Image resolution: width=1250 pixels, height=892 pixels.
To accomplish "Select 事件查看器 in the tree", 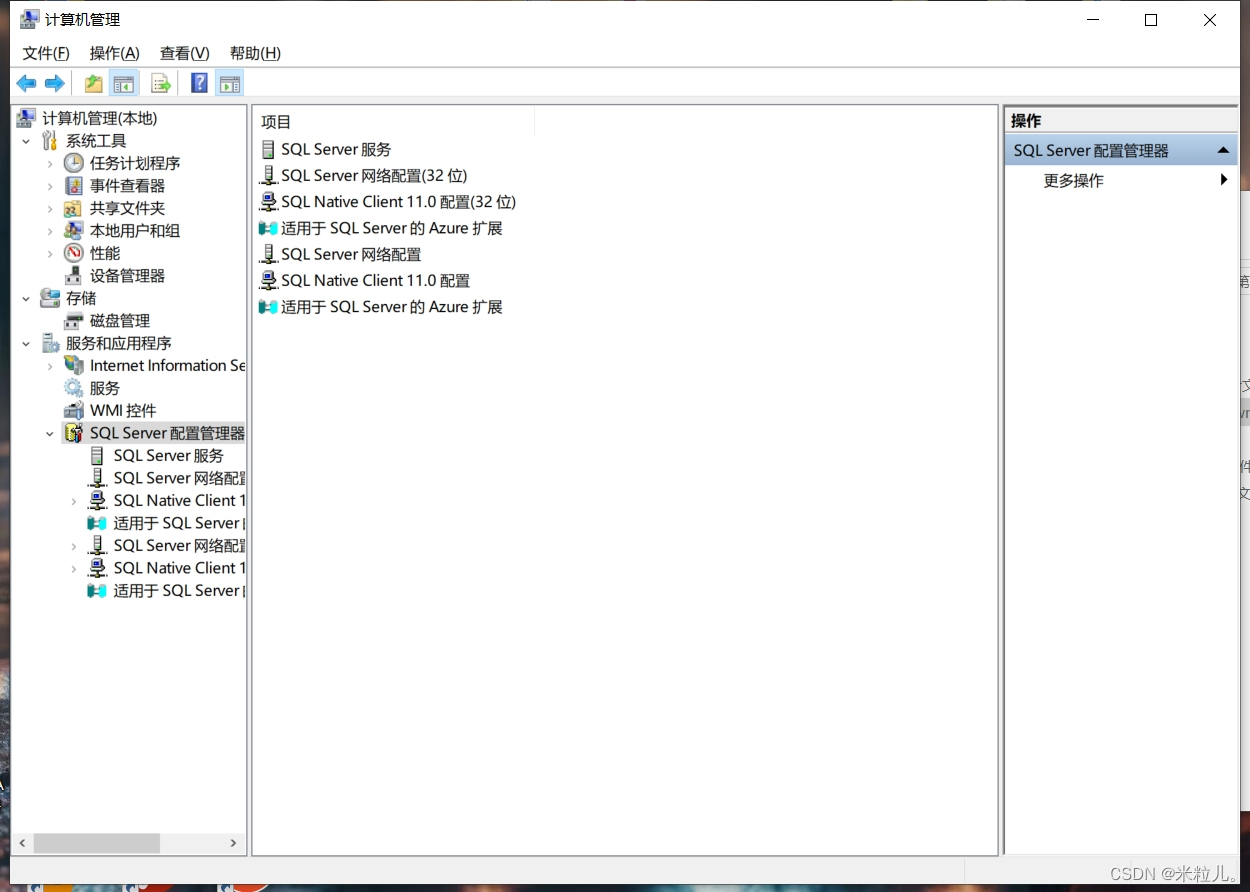I will (x=127, y=186).
